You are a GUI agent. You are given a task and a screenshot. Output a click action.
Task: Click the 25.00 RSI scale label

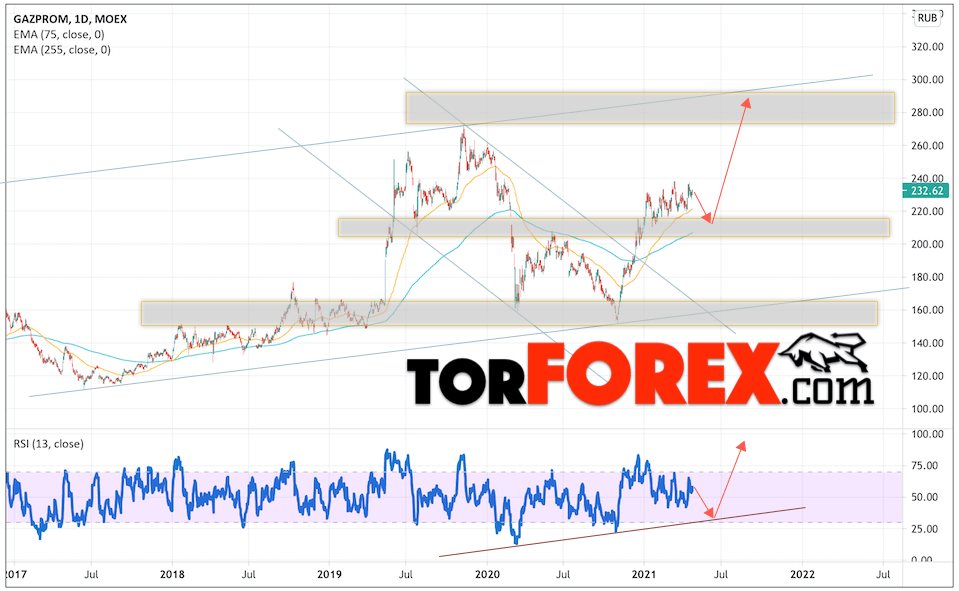[925, 529]
